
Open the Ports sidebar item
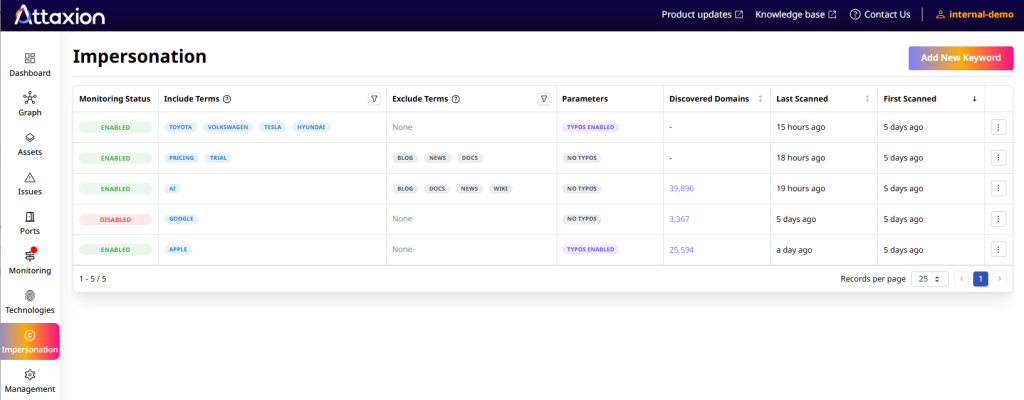pos(29,223)
